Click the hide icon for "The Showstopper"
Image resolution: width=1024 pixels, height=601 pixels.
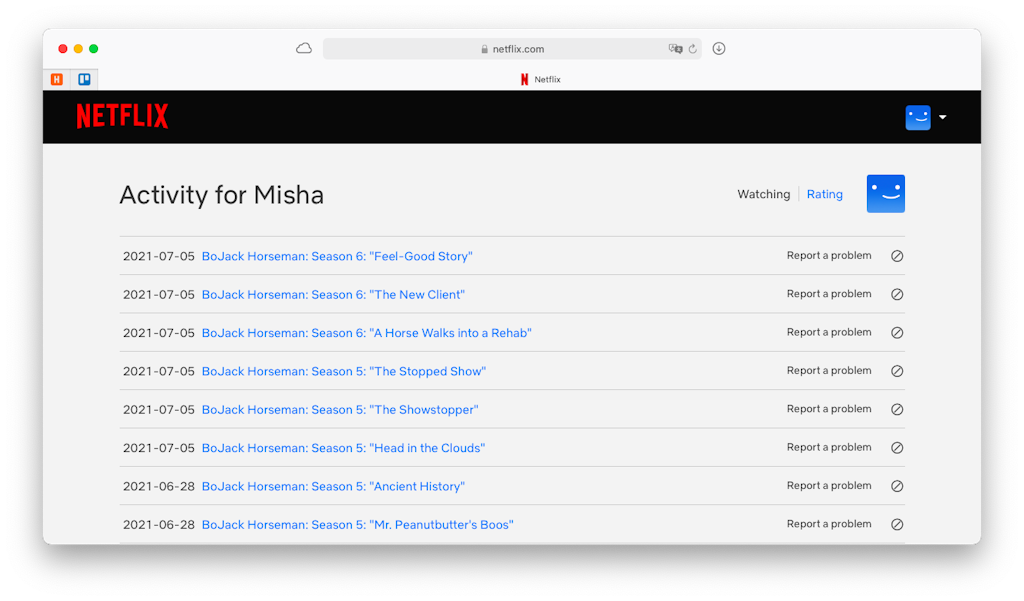pos(897,409)
